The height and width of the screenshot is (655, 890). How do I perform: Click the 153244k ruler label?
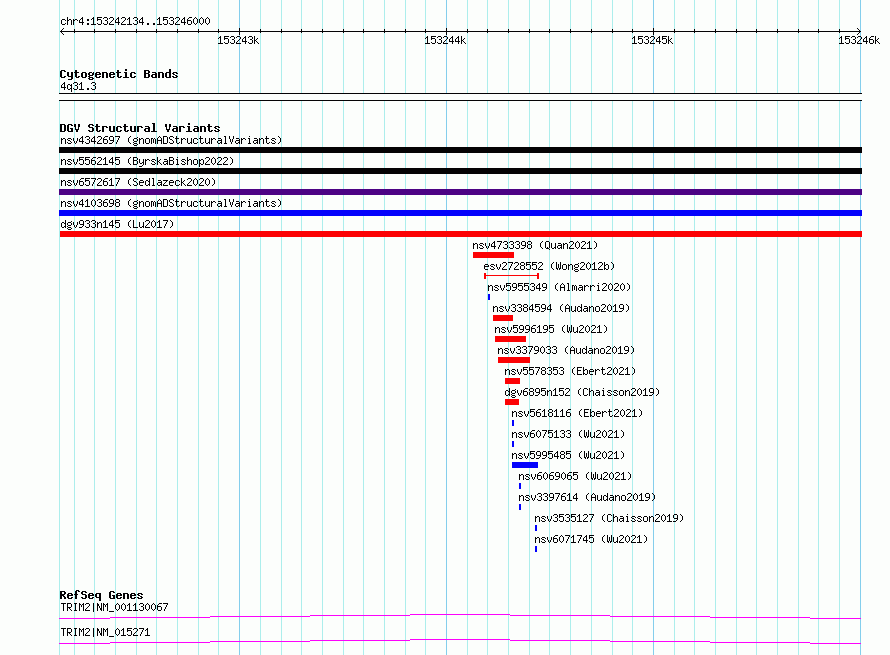[x=445, y=40]
